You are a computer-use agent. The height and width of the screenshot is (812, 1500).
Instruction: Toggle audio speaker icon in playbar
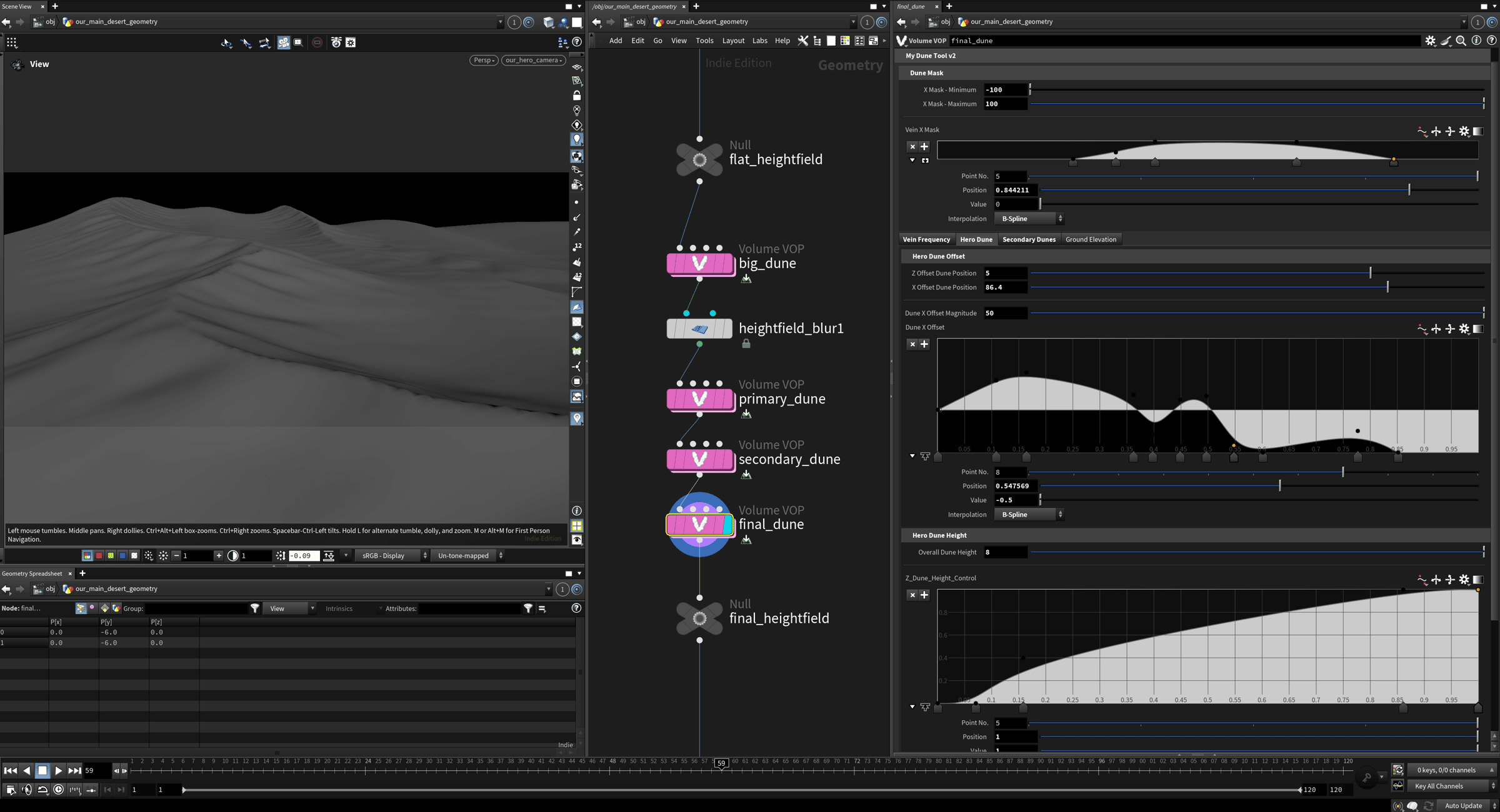26,790
